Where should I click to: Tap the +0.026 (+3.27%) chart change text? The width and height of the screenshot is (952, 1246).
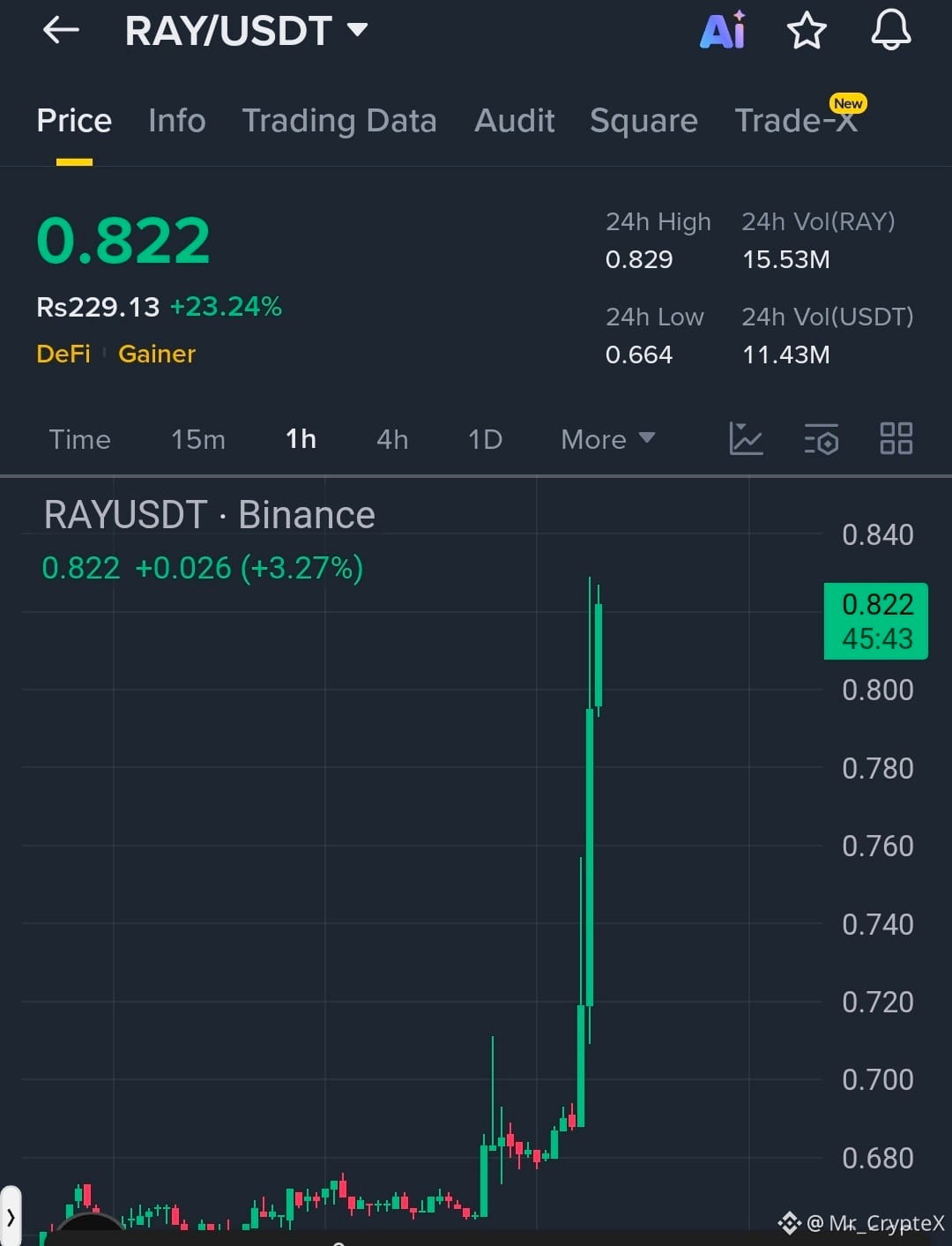point(249,568)
